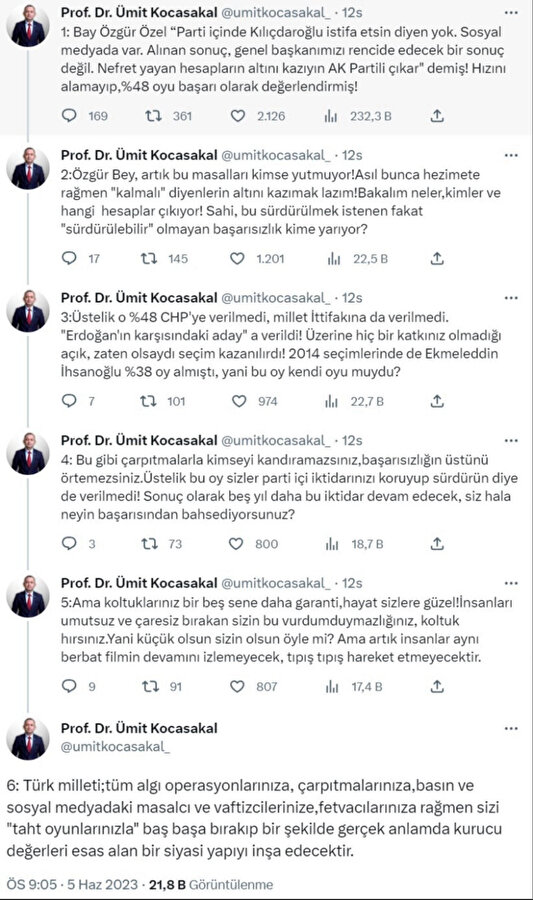Open @umitkocasakal_ handle under the sixth tweet
The image size is (533, 900).
(115, 746)
